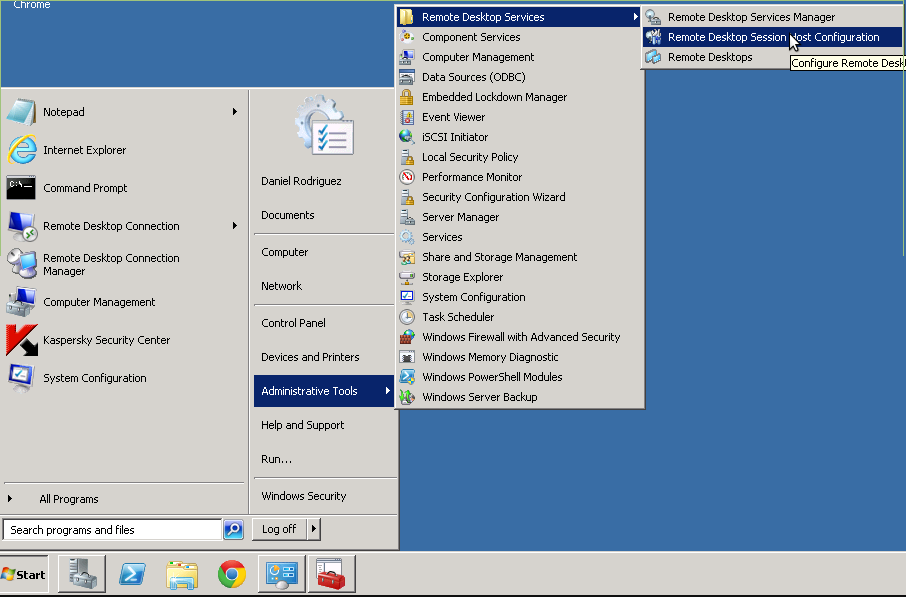Viewport: 906px width, 597px height.
Task: Click Task Scheduler clock icon
Action: [407, 317]
